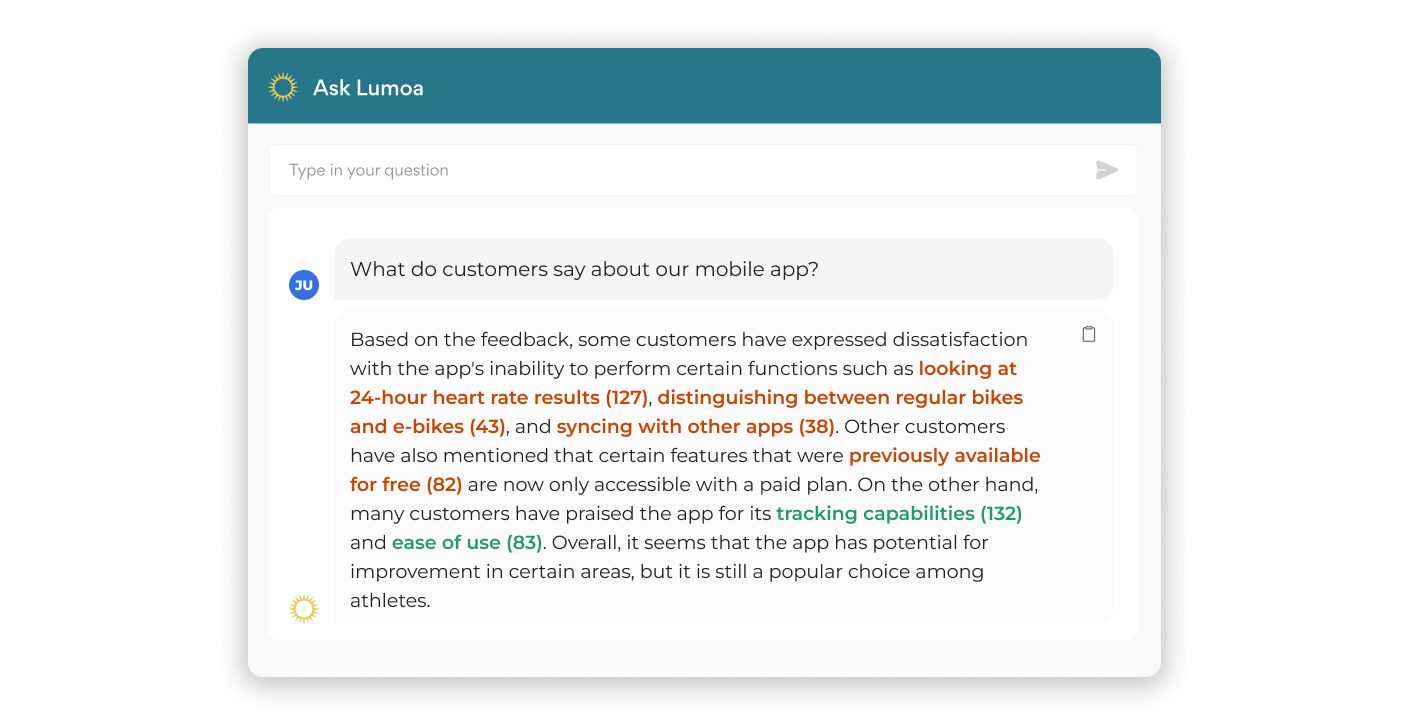
Task: Focus the 'Type in your question' field
Action: (703, 170)
